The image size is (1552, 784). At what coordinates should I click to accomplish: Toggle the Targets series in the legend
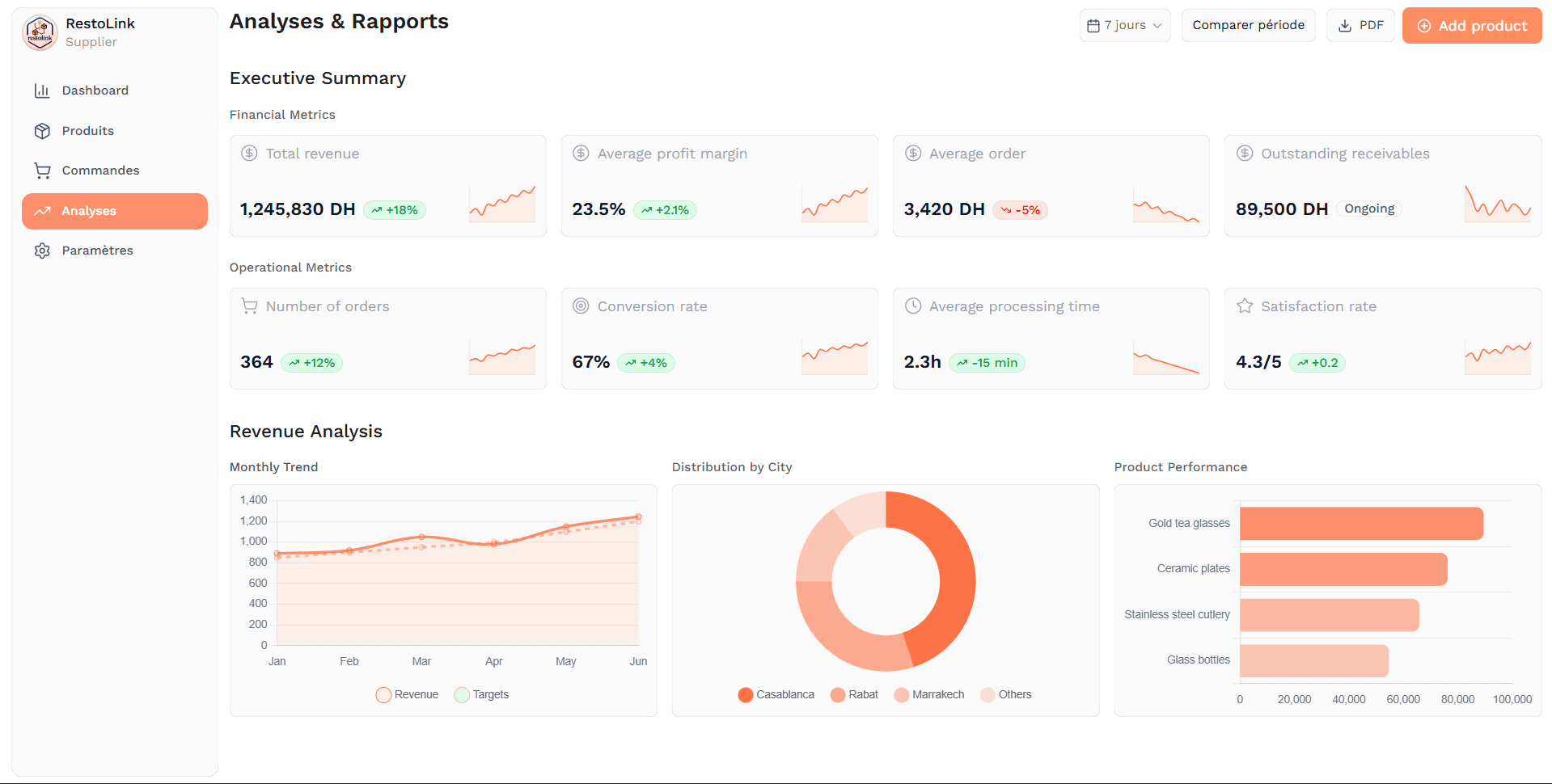(482, 694)
